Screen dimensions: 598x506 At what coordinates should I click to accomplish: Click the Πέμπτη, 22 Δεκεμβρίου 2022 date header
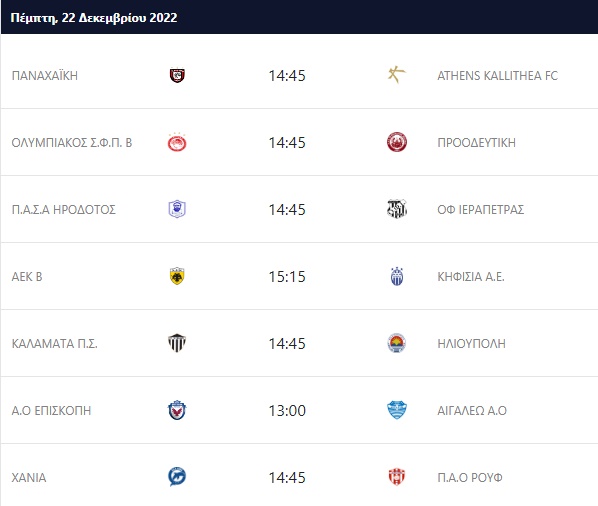[x=94, y=18]
